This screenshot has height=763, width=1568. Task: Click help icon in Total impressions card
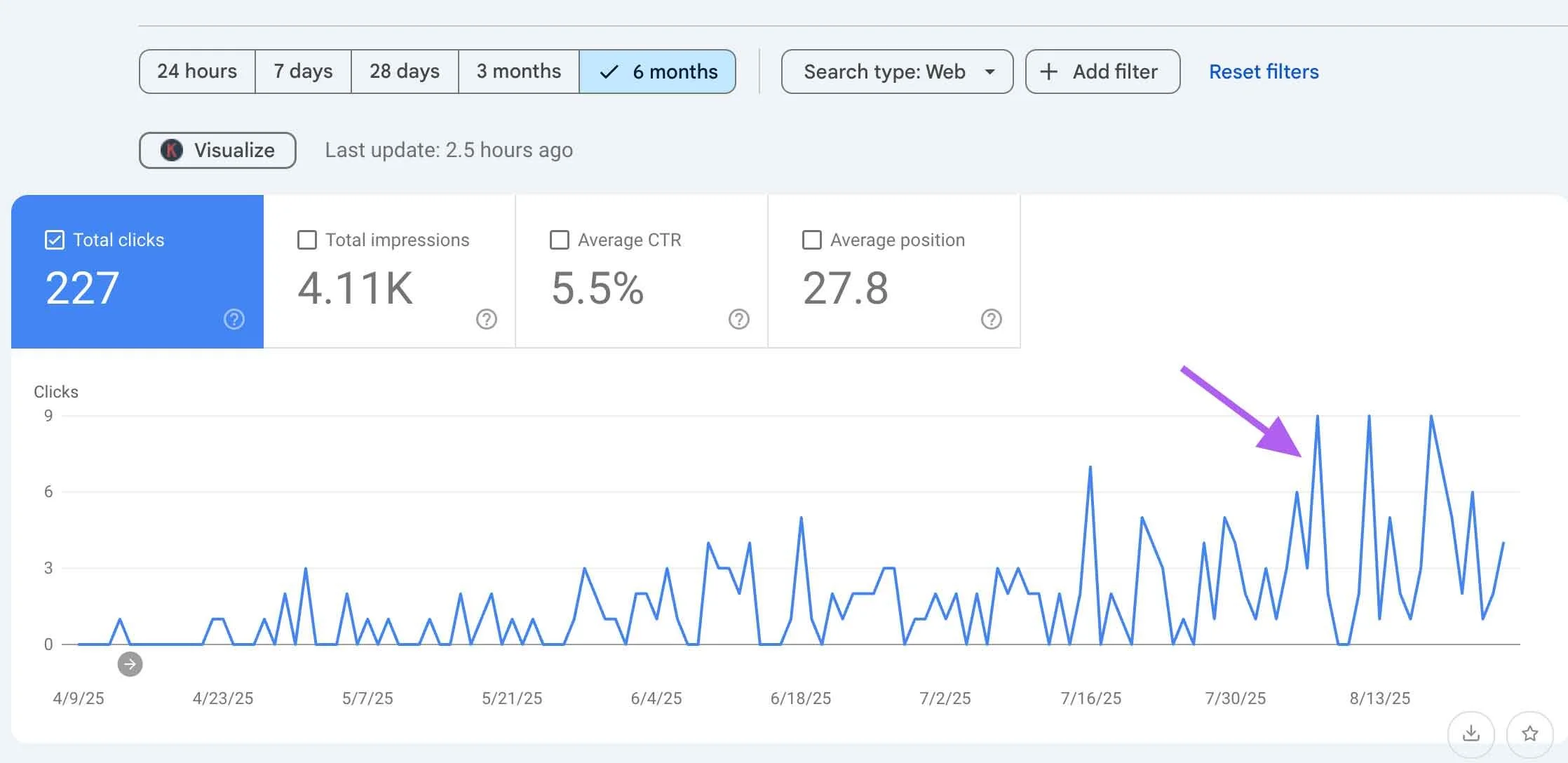[x=487, y=319]
